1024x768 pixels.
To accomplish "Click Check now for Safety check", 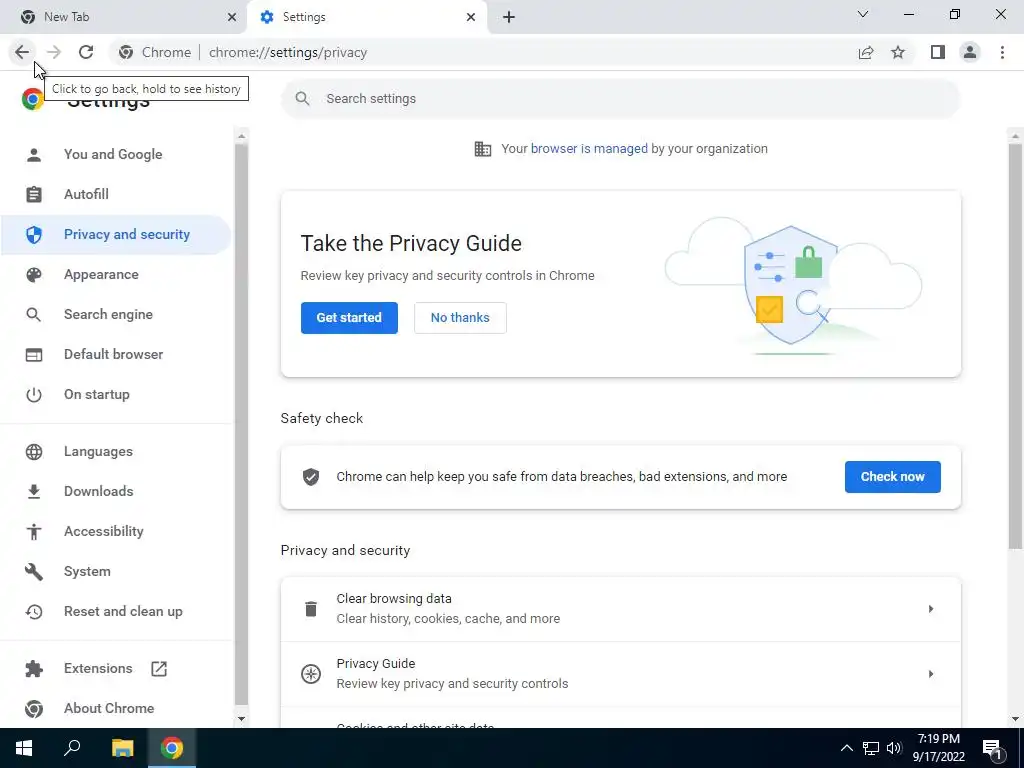I will 893,477.
